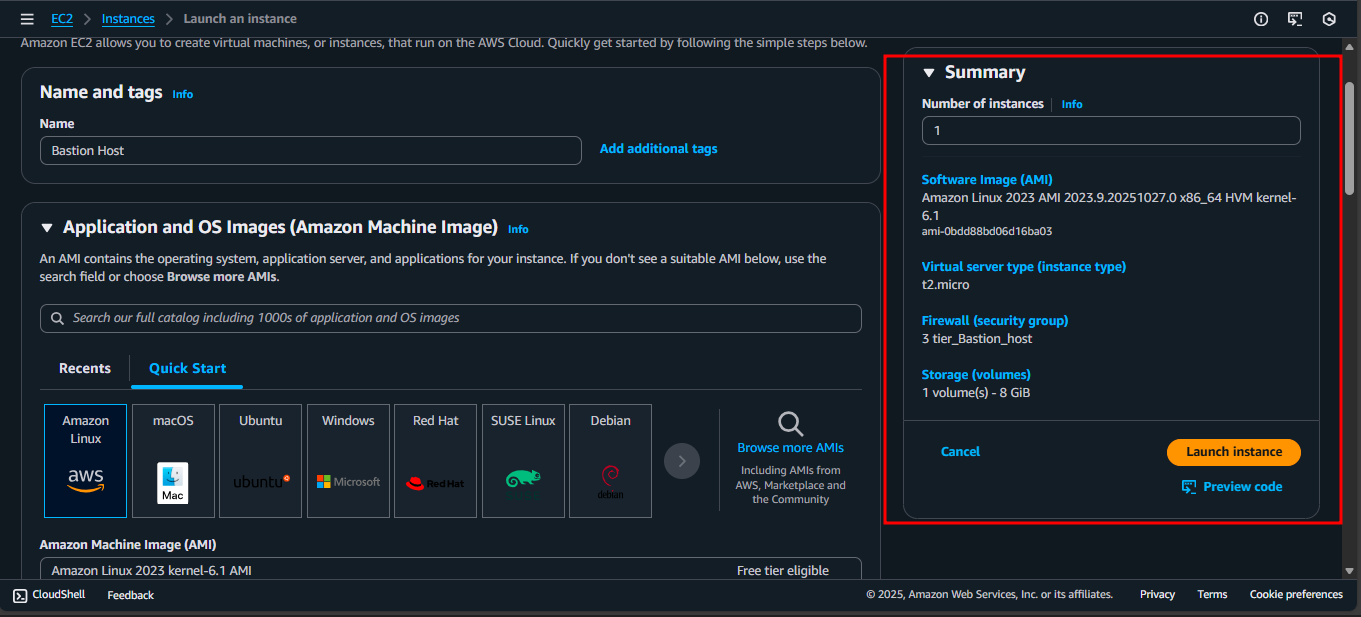The image size is (1361, 617).
Task: Click the t2.micro instance type text
Action: point(946,285)
